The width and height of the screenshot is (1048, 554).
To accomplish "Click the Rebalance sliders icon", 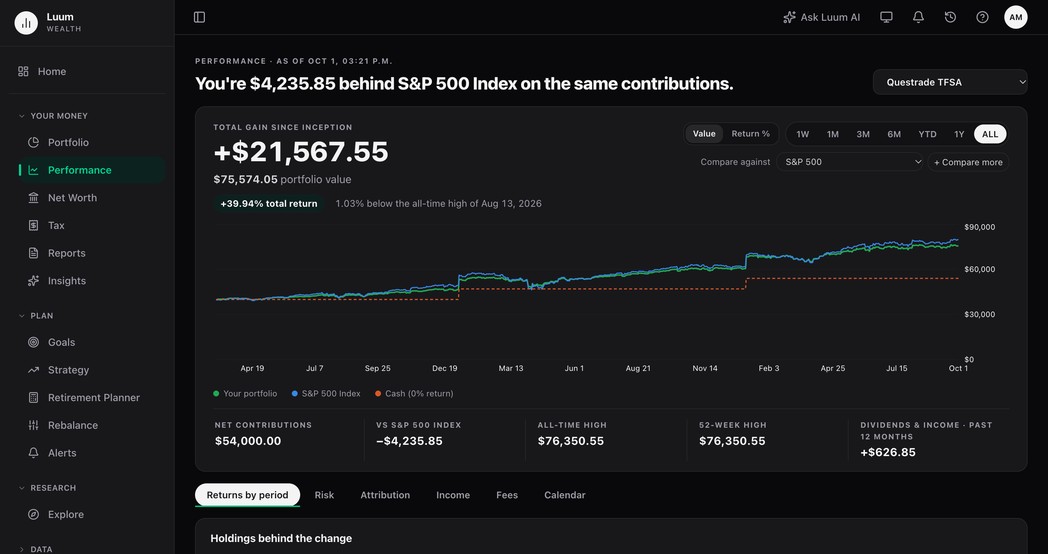I will [x=33, y=425].
